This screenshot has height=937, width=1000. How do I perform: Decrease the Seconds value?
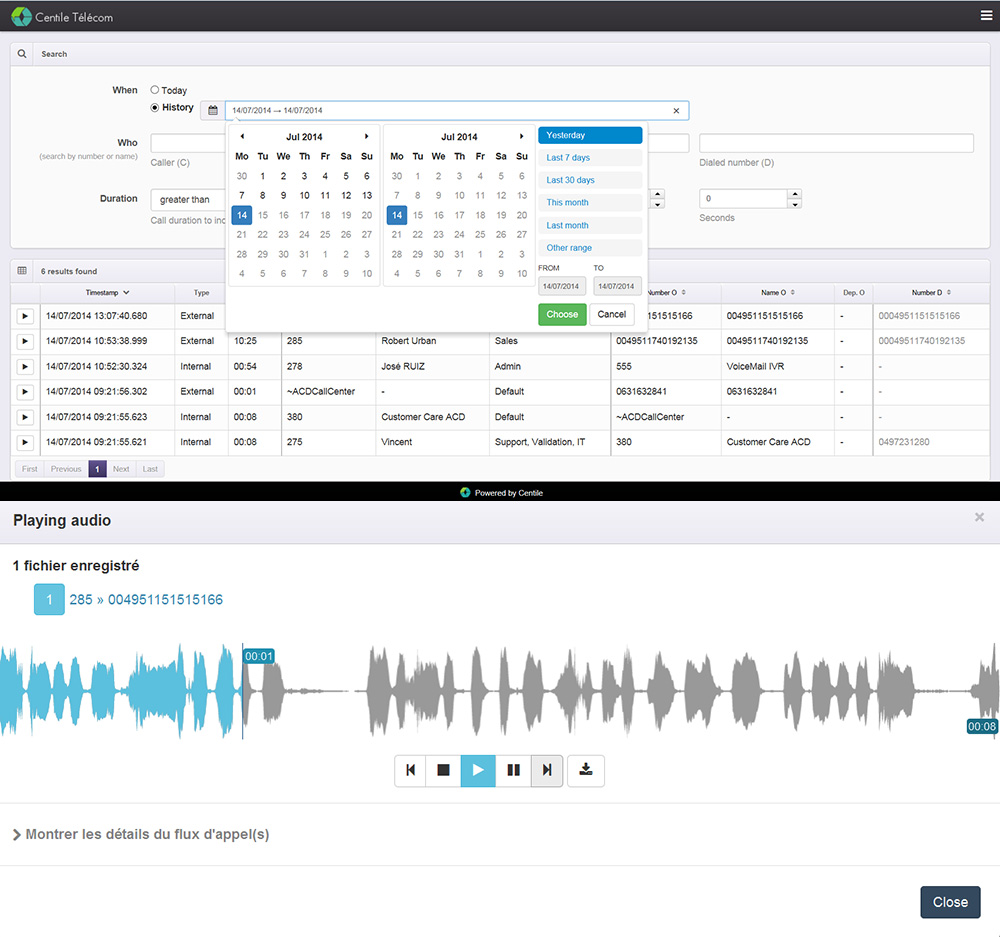(x=795, y=204)
